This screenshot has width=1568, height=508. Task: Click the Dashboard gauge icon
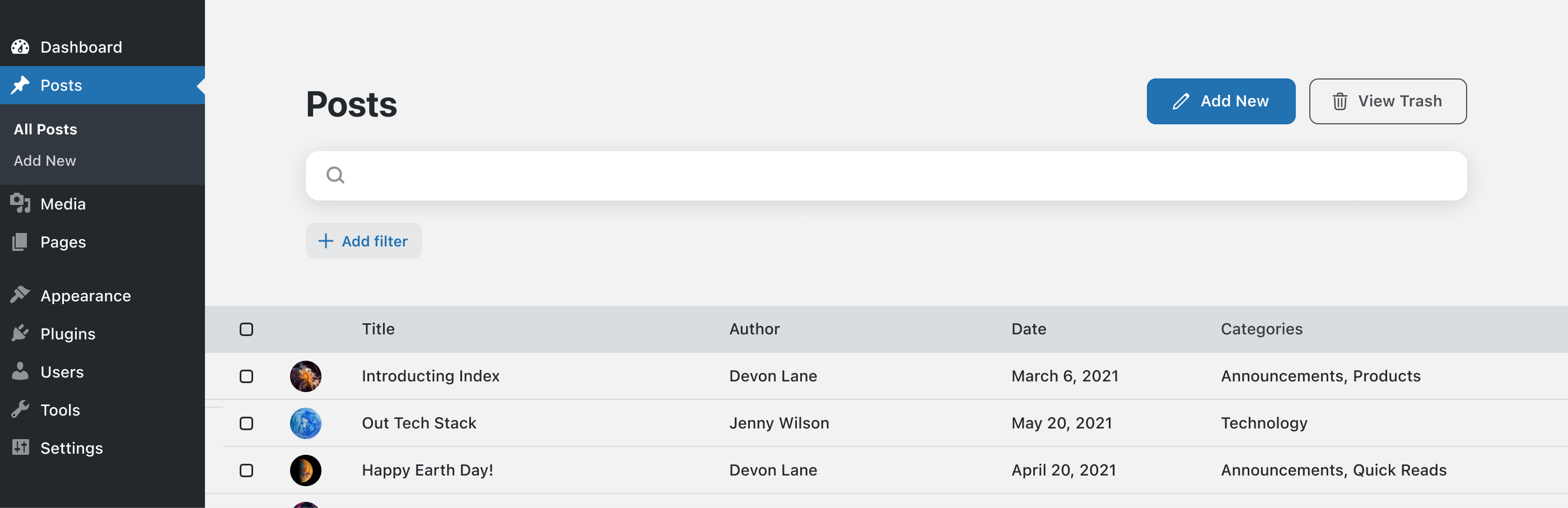pyautogui.click(x=20, y=47)
